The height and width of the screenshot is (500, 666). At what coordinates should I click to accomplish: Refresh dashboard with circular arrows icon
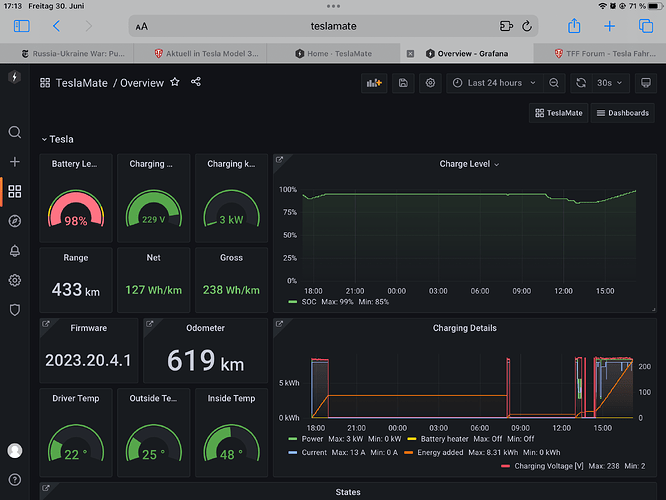581,83
